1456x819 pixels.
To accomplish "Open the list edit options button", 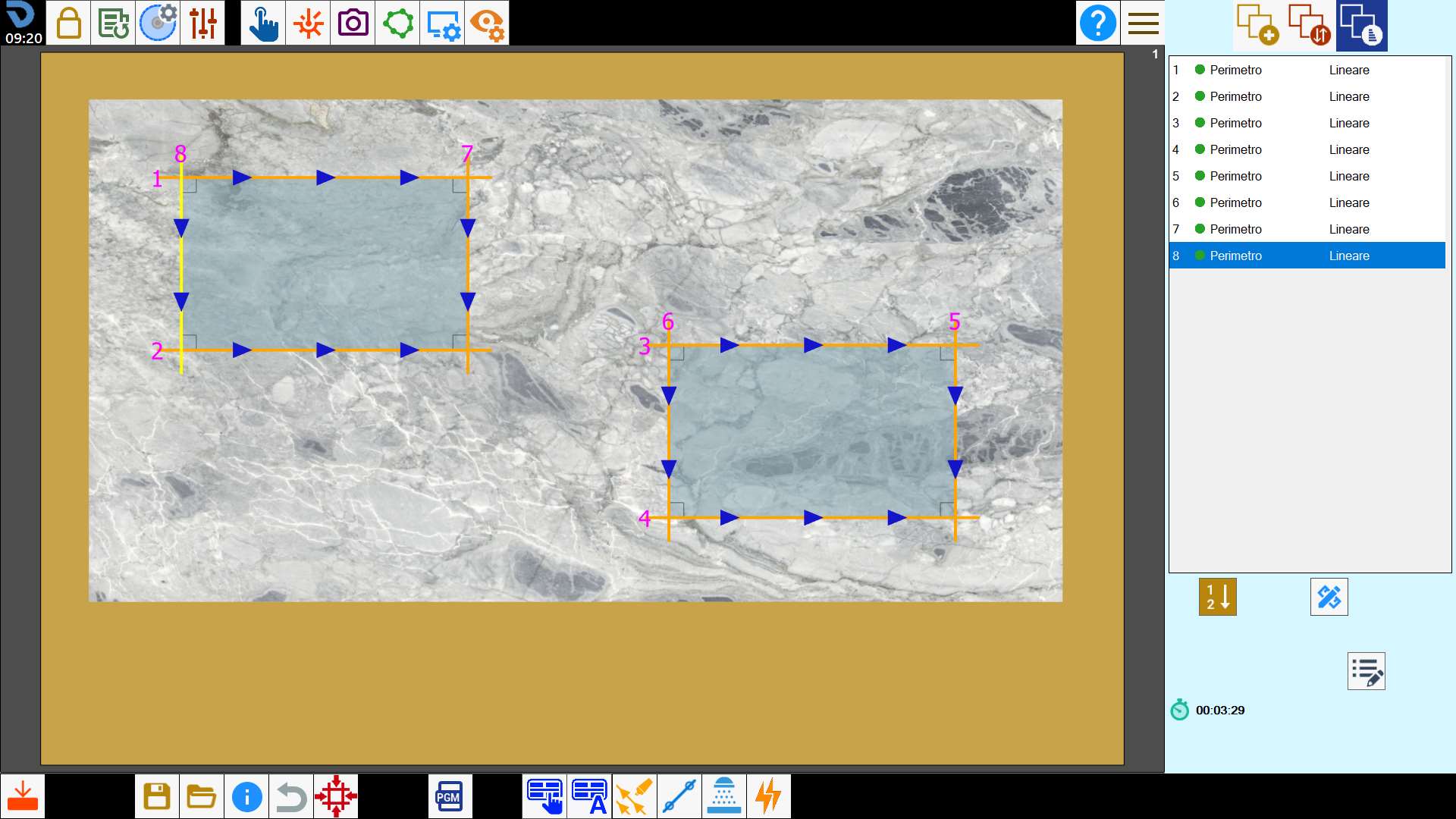I will pos(1366,671).
